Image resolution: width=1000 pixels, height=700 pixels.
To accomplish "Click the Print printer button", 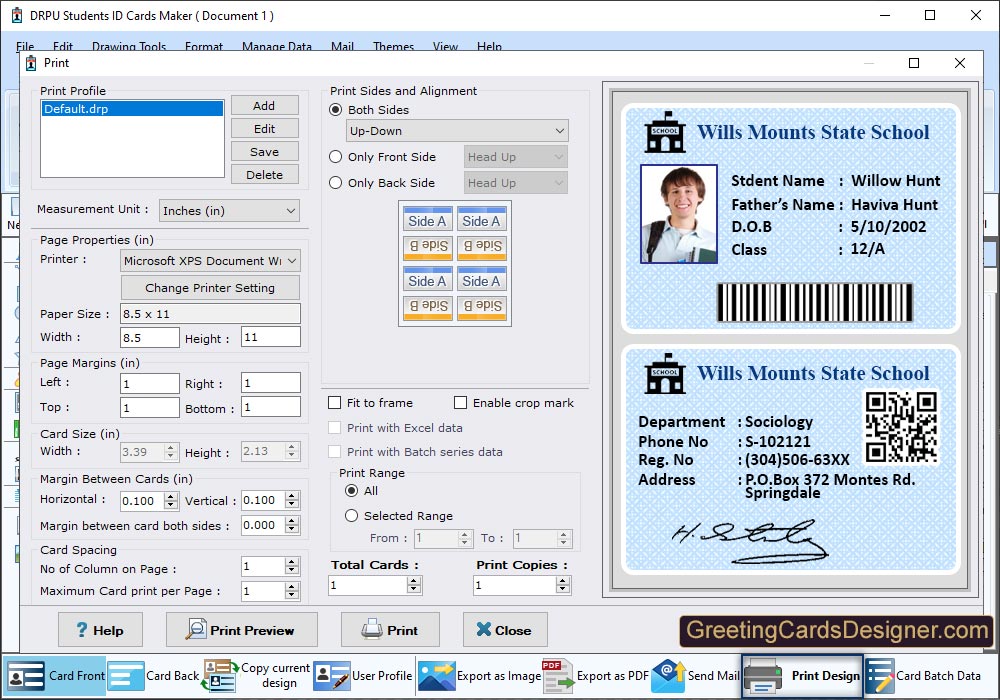I will [390, 630].
